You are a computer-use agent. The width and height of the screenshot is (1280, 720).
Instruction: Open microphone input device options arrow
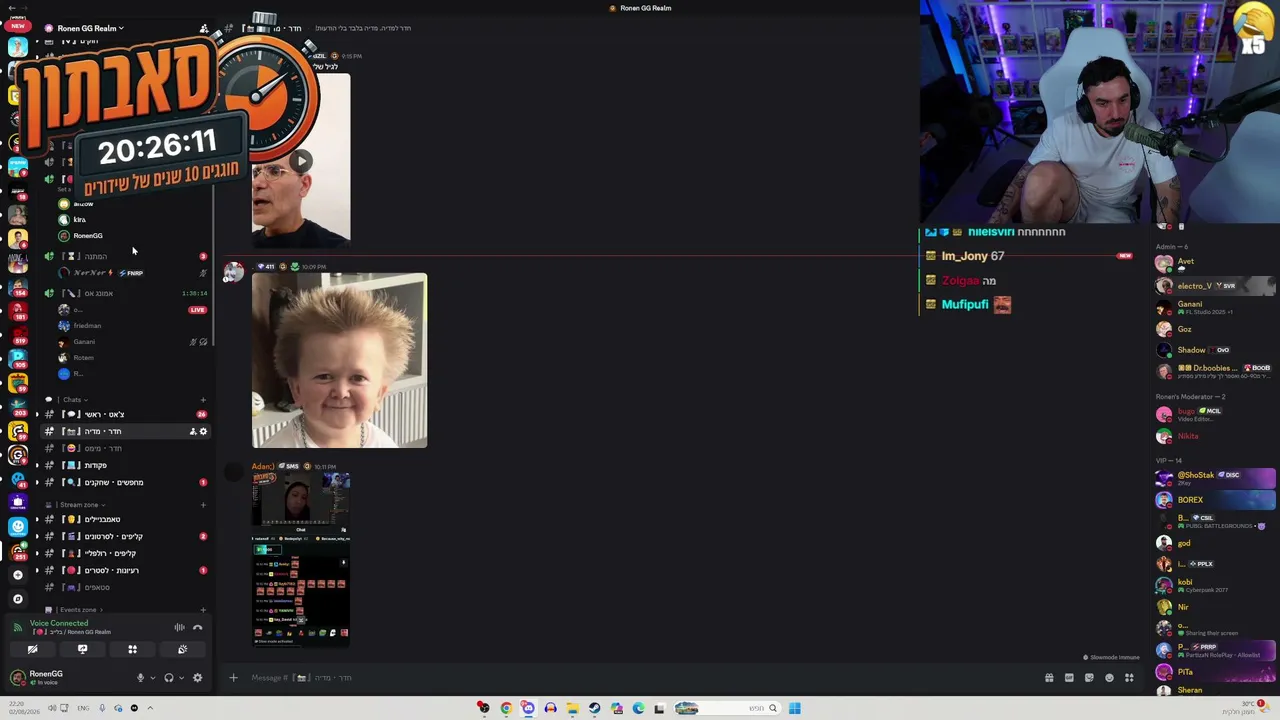pyautogui.click(x=152, y=678)
